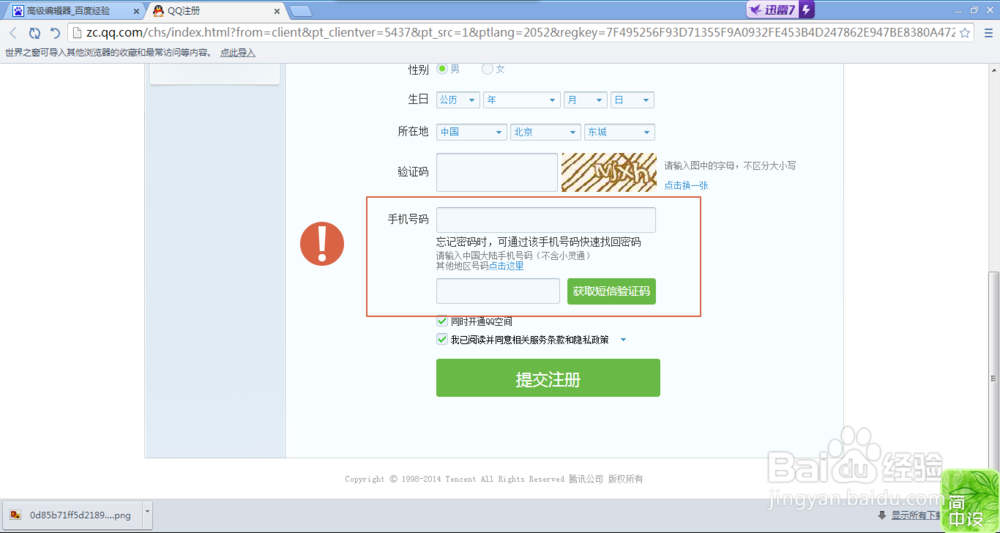Click the 腾讯公司 版权所有 footer text
Viewport: 1000px width, 533px height.
(x=606, y=479)
